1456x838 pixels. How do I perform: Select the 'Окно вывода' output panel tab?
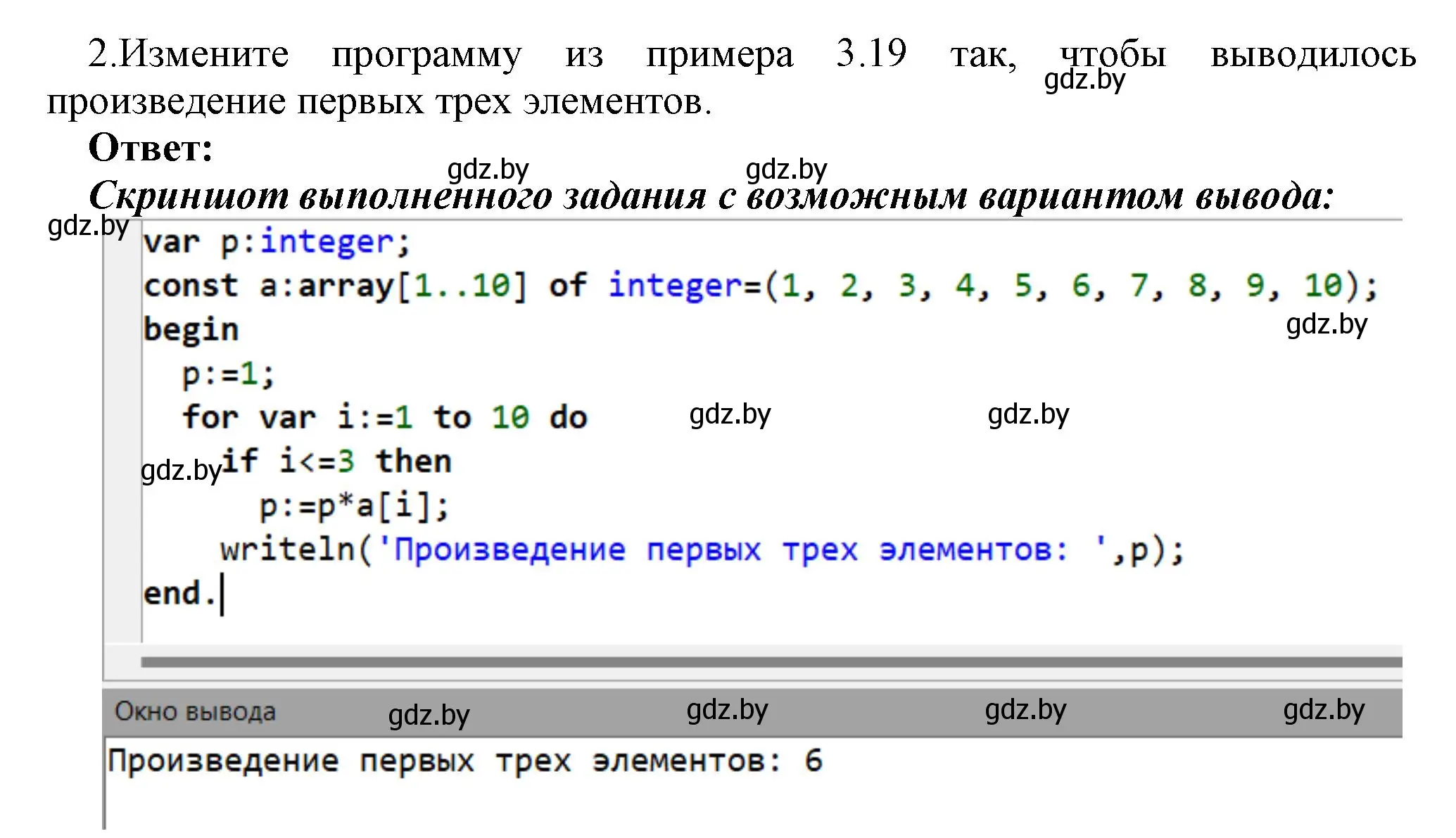(x=195, y=711)
